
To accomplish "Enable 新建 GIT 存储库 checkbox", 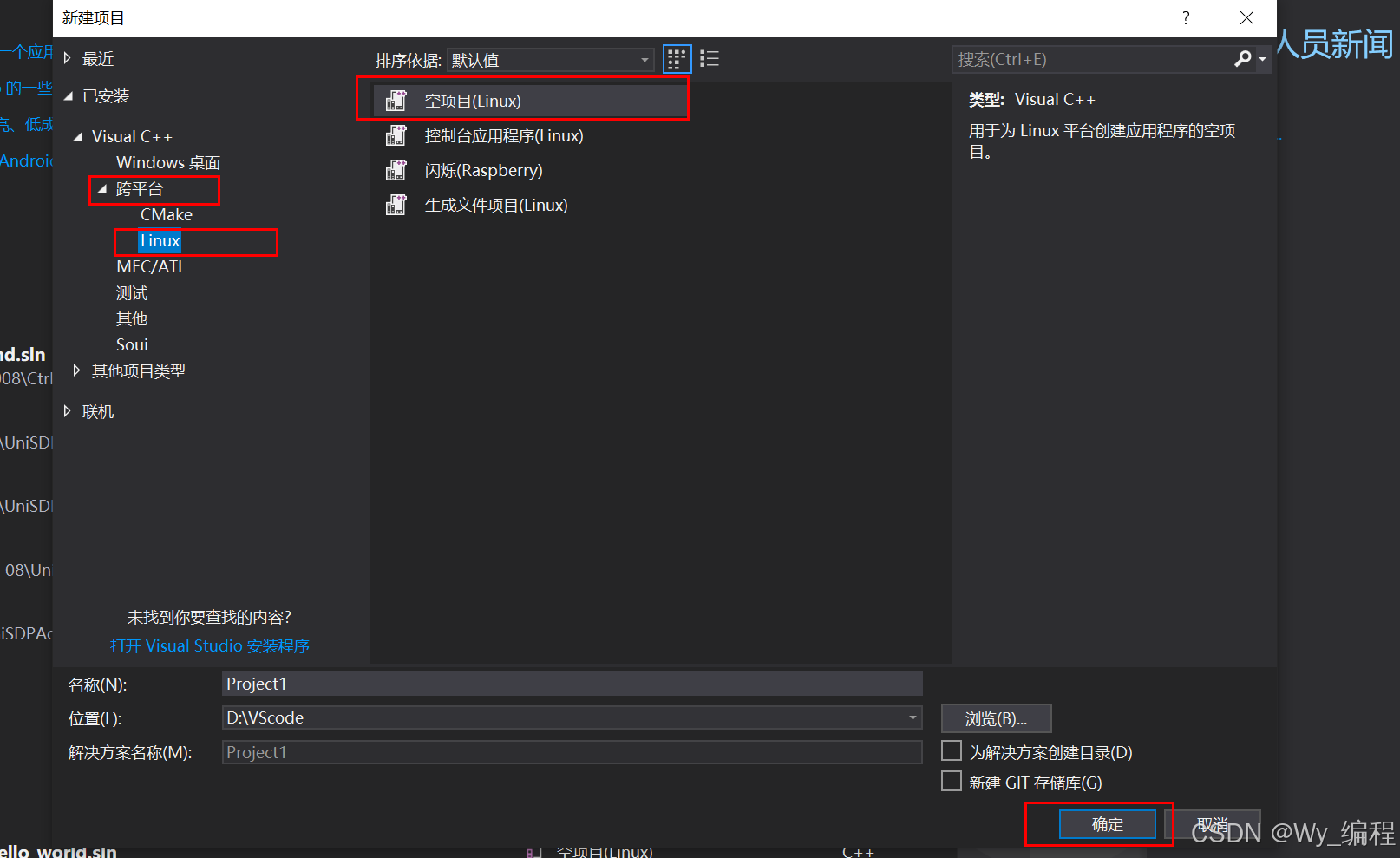I will point(952,781).
